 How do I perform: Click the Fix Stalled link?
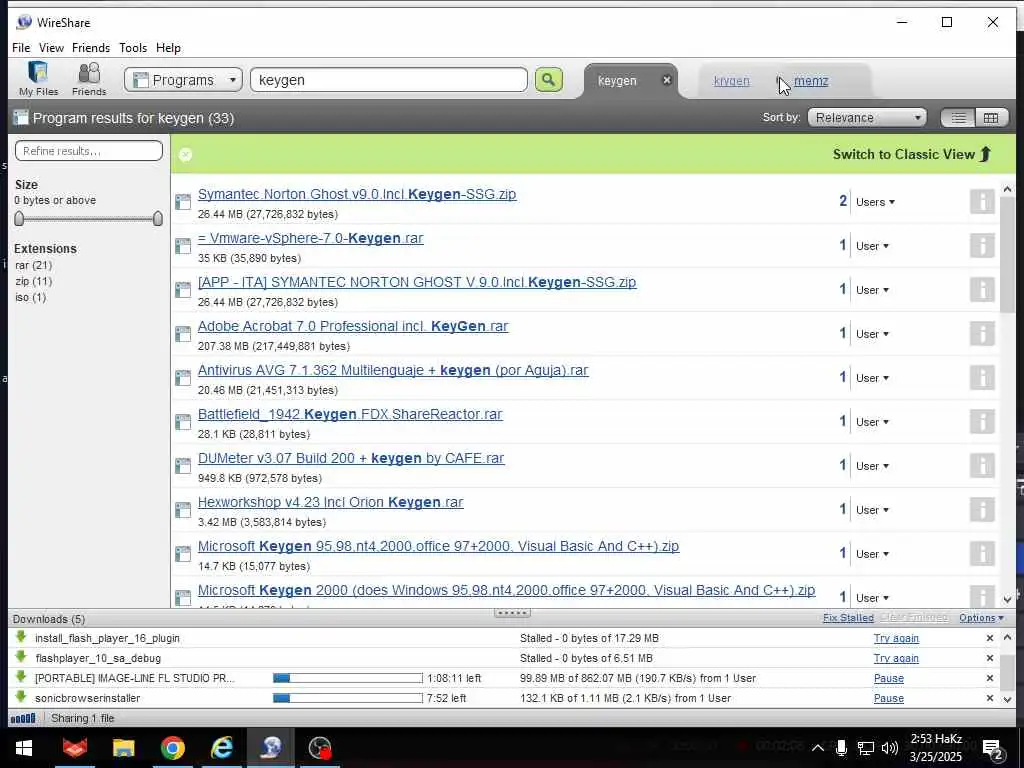click(x=848, y=618)
